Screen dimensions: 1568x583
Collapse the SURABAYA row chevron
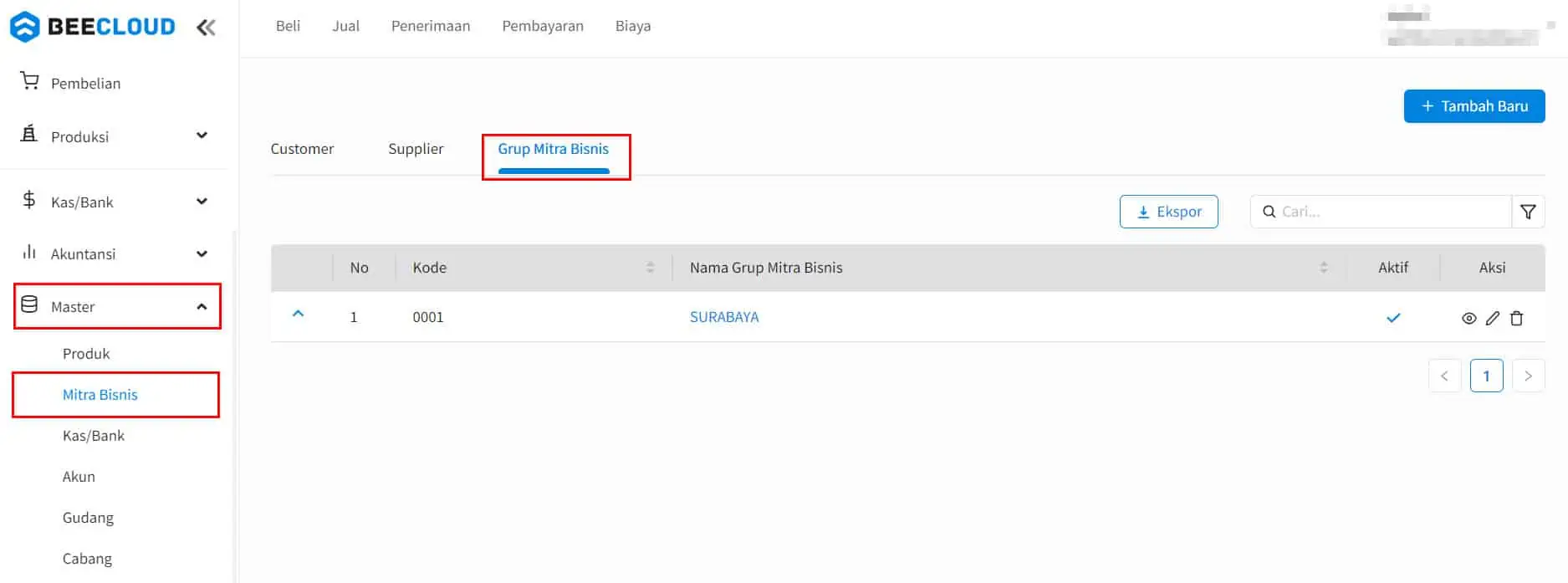[298, 315]
